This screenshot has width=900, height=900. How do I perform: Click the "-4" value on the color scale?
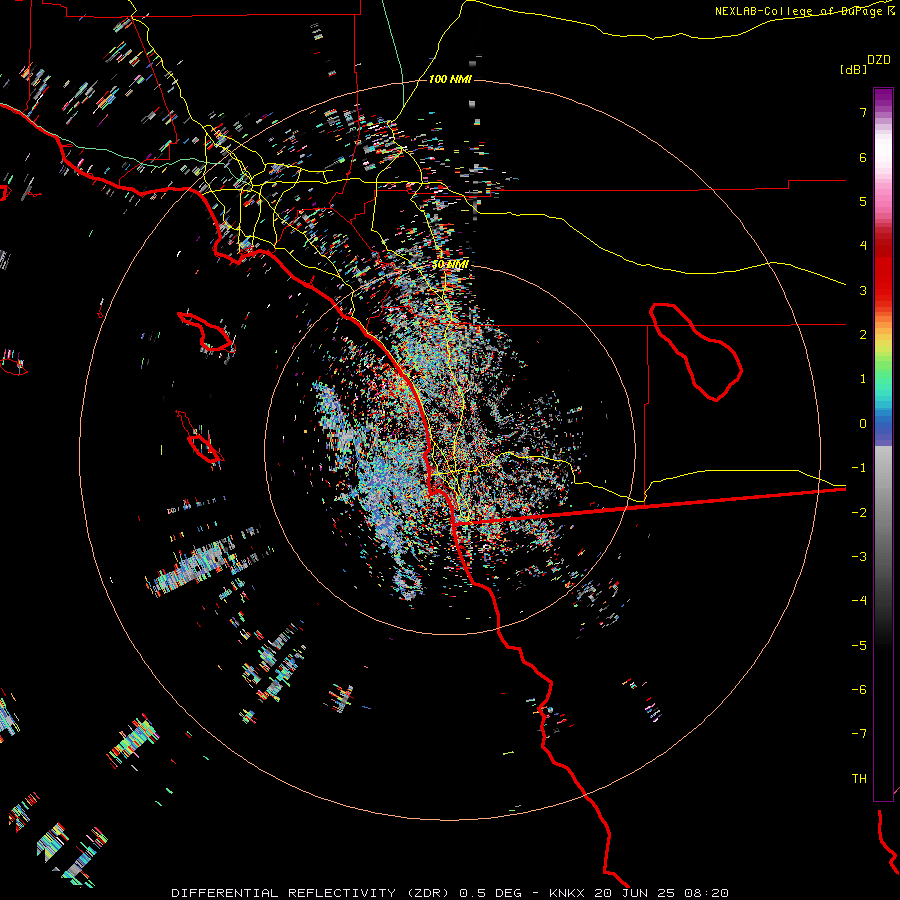tap(859, 600)
